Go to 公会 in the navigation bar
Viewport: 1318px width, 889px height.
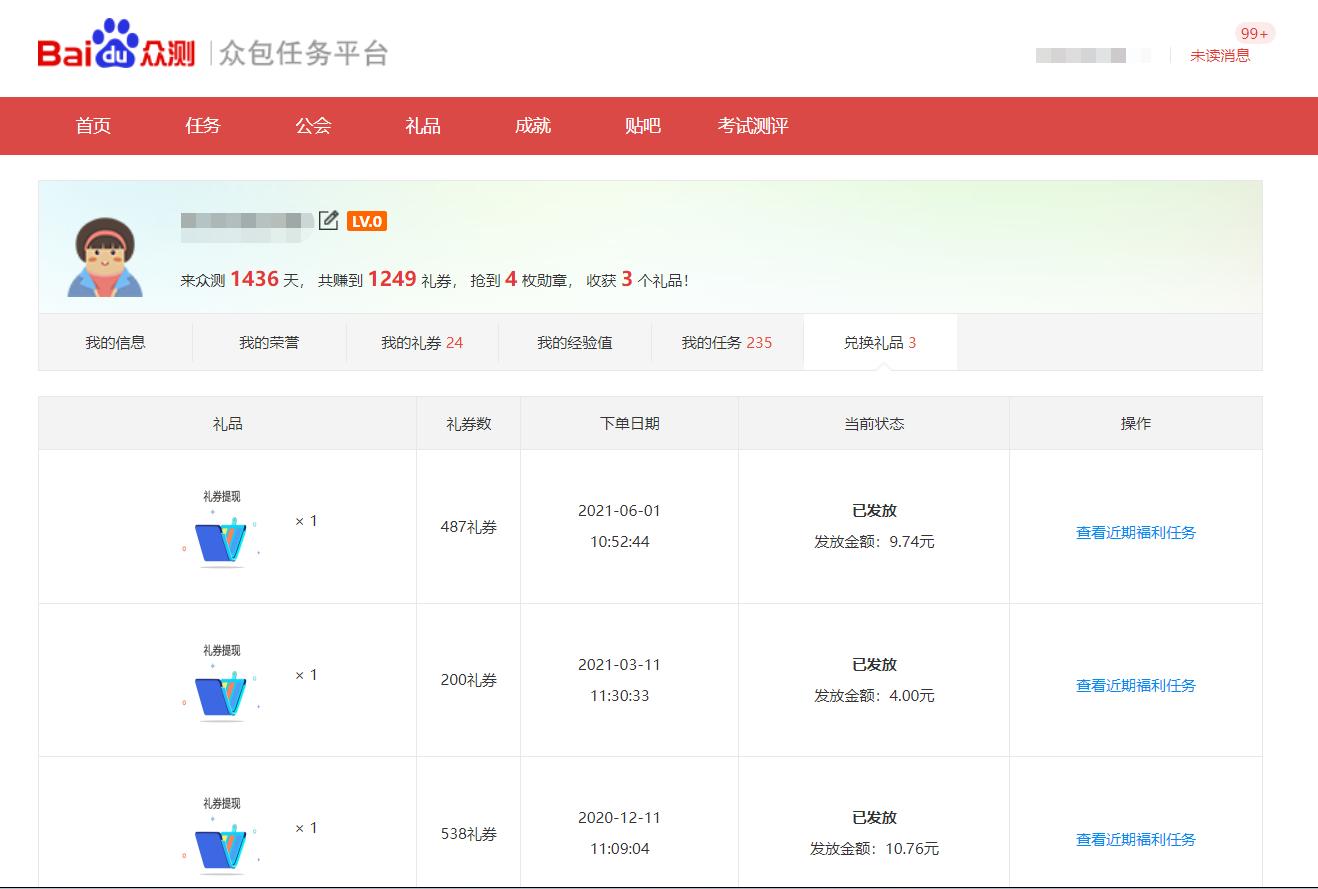click(x=313, y=126)
